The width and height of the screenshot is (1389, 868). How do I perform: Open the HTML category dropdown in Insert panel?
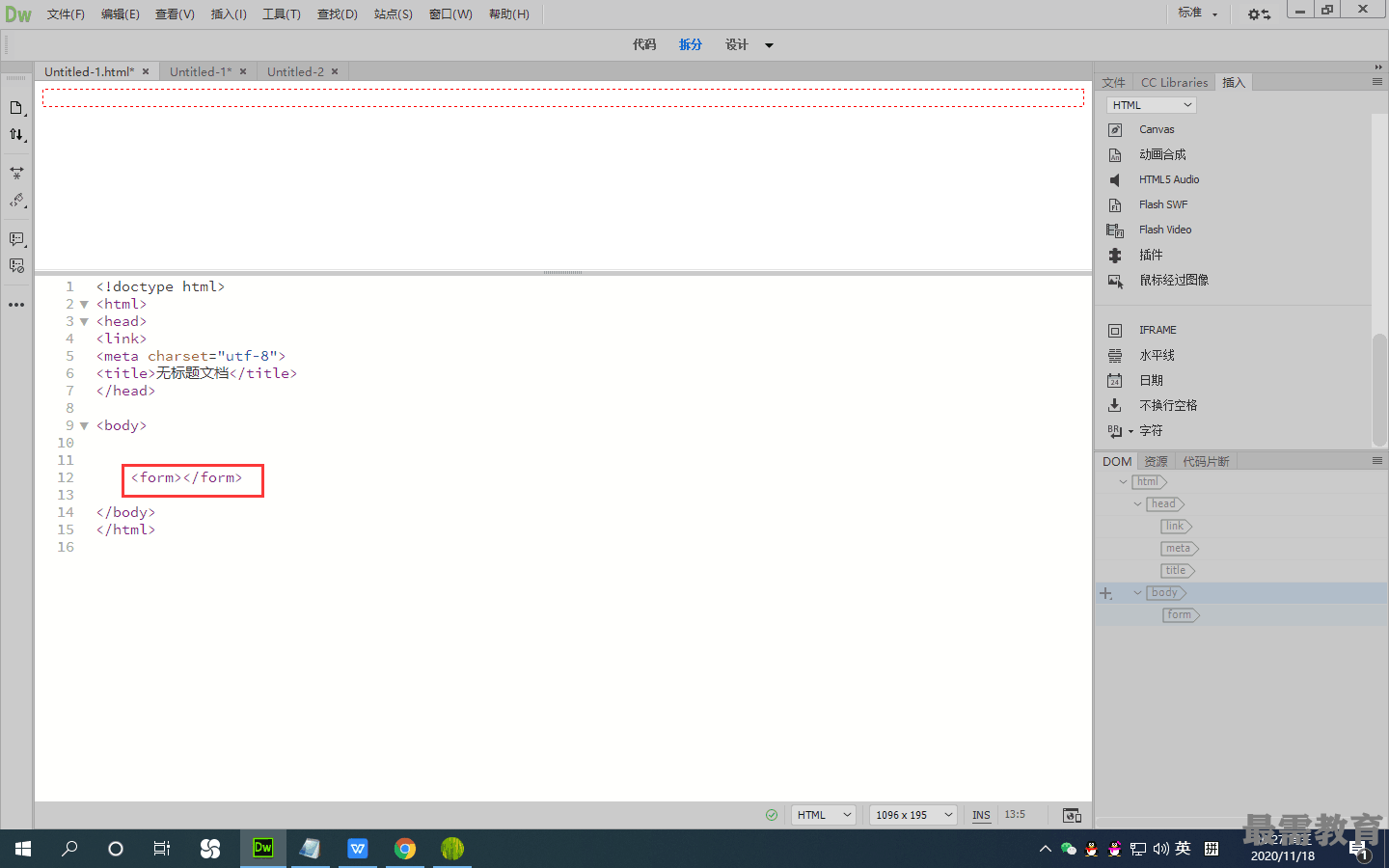pos(1151,105)
